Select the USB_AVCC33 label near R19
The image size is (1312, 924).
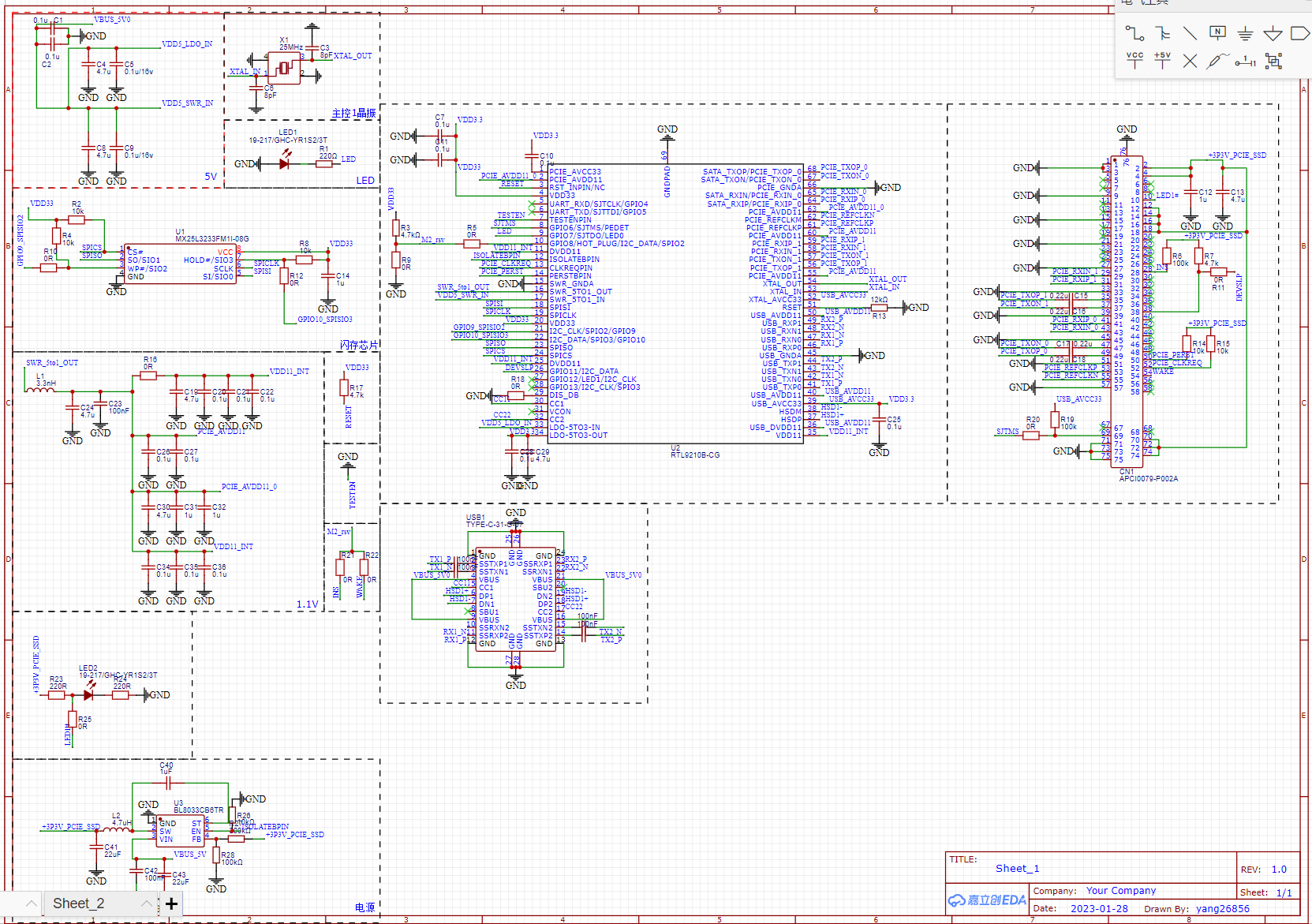(1078, 399)
